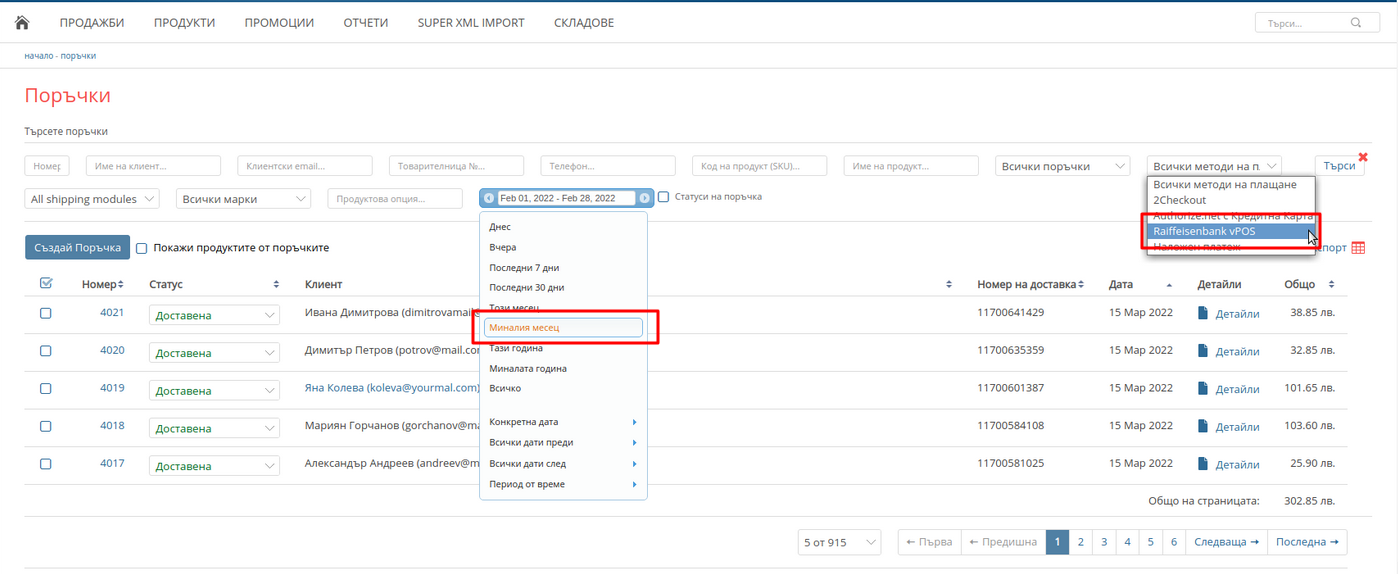1398x574 pixels.
Task: Expand the 'All shipping modules' dropdown
Action: 91,199
